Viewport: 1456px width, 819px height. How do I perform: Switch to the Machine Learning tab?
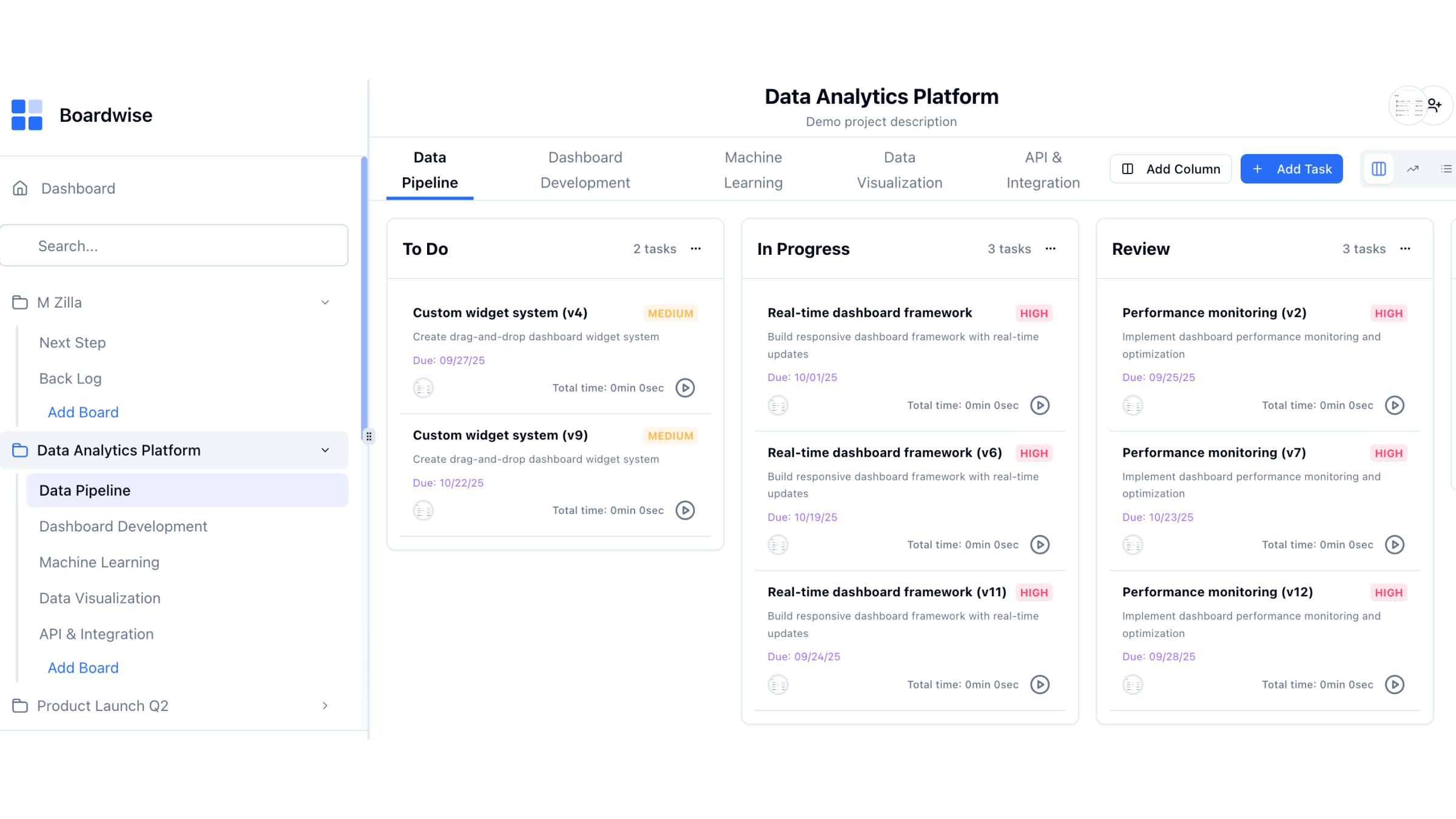[x=753, y=170]
